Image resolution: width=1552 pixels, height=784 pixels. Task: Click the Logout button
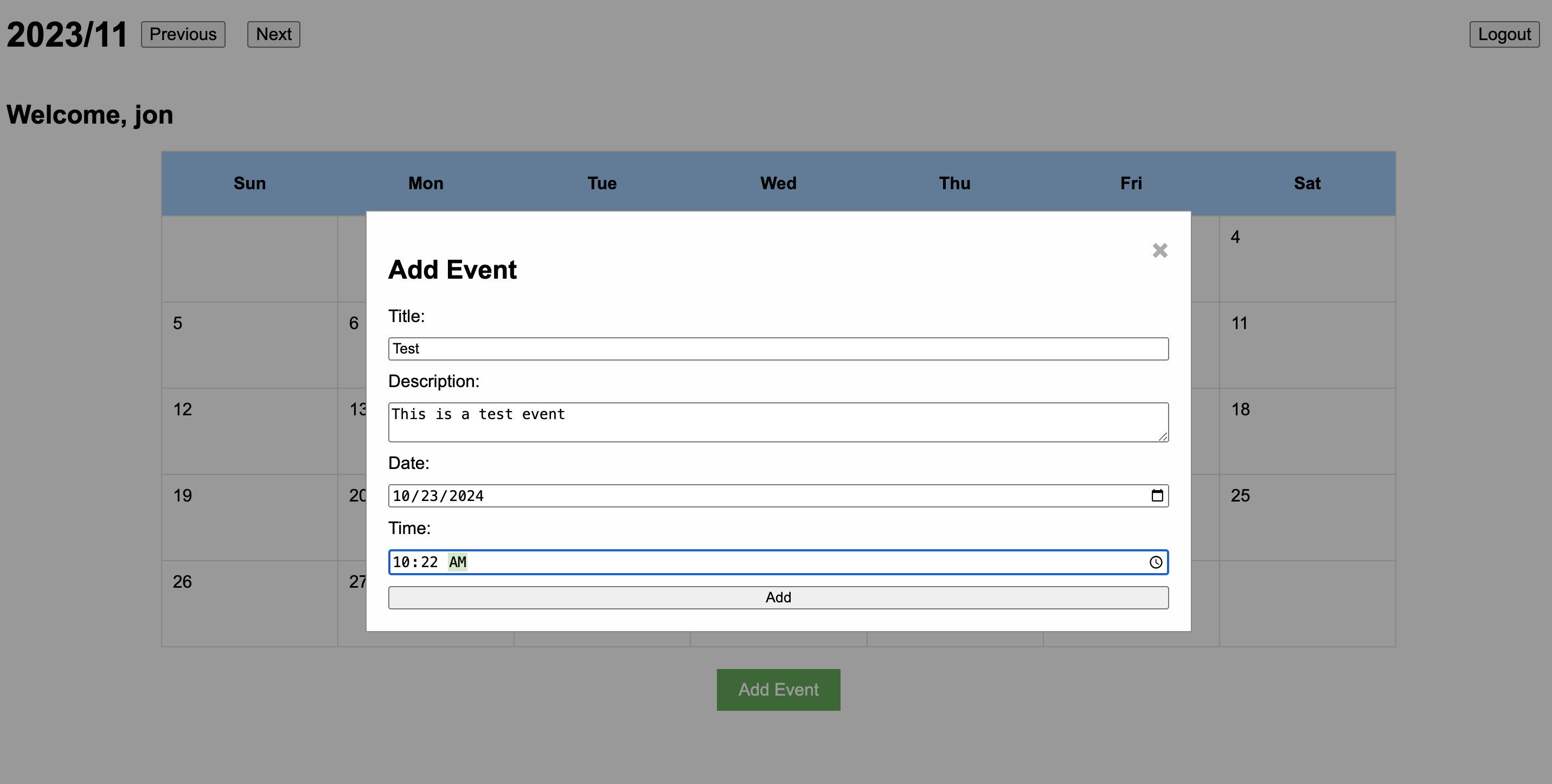click(x=1504, y=34)
